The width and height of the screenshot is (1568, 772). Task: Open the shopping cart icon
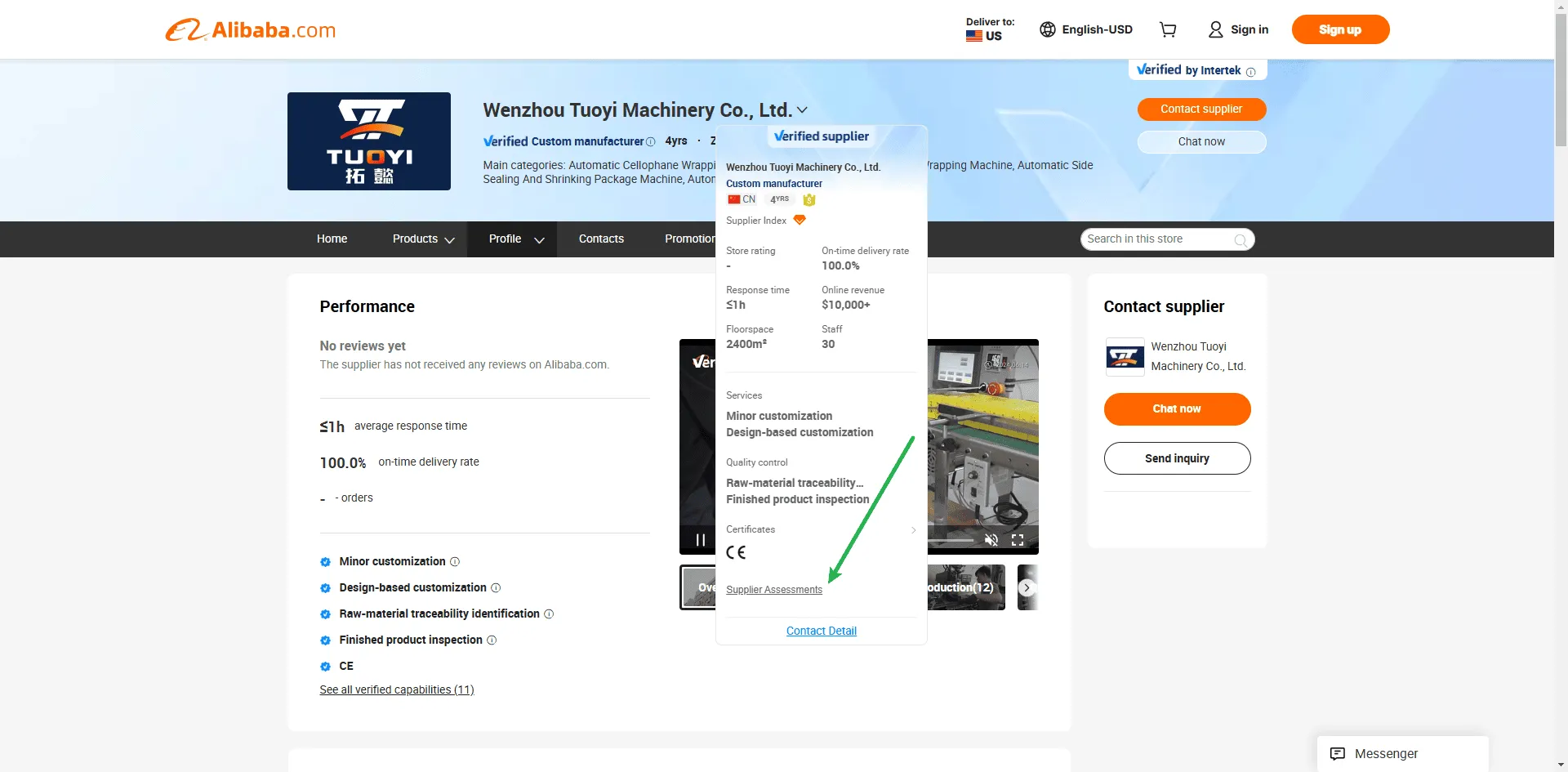[x=1168, y=29]
